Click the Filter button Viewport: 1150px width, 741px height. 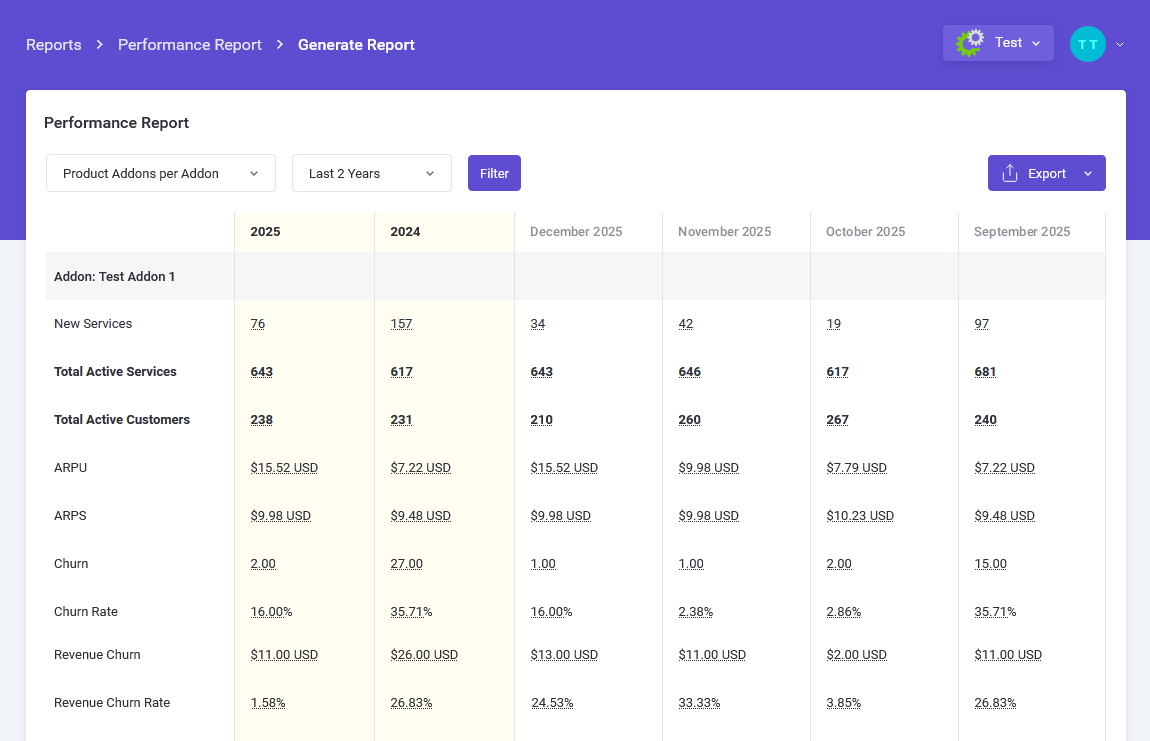click(494, 173)
